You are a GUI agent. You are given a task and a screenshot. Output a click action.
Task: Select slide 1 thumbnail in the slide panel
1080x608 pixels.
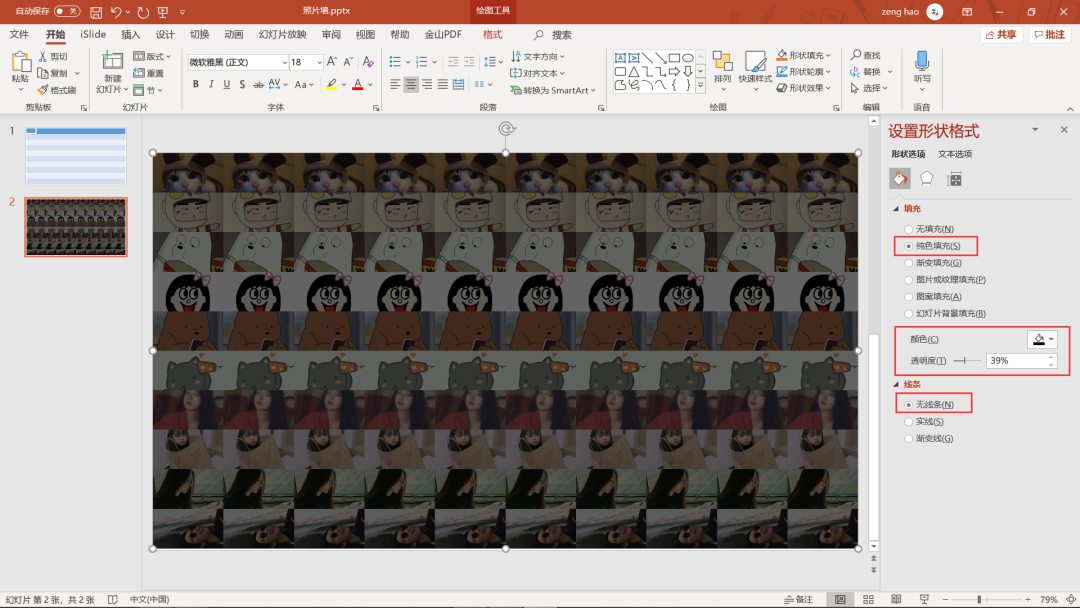click(x=76, y=156)
